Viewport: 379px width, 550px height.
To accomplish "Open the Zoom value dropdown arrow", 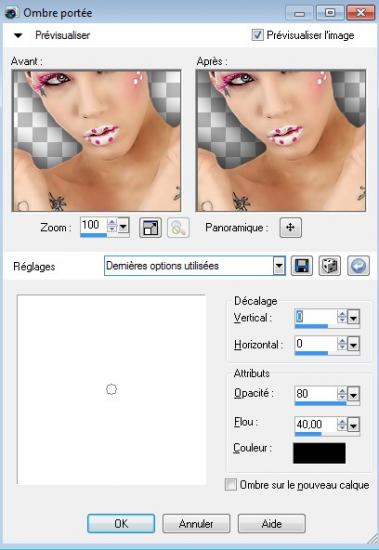I will (123, 225).
